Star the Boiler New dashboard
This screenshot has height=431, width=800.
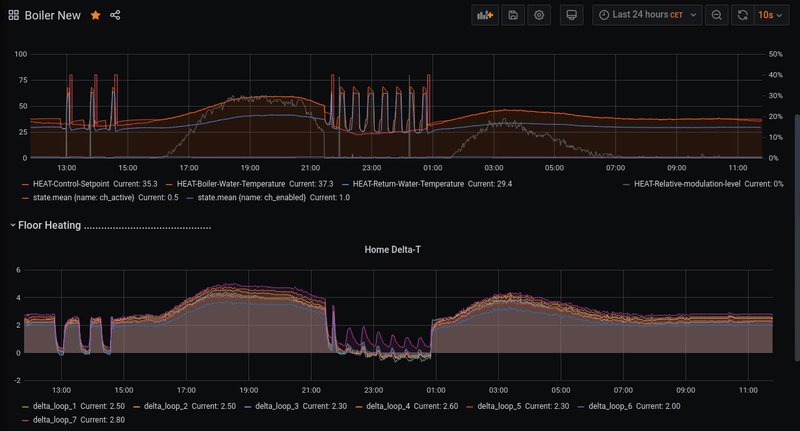point(95,15)
